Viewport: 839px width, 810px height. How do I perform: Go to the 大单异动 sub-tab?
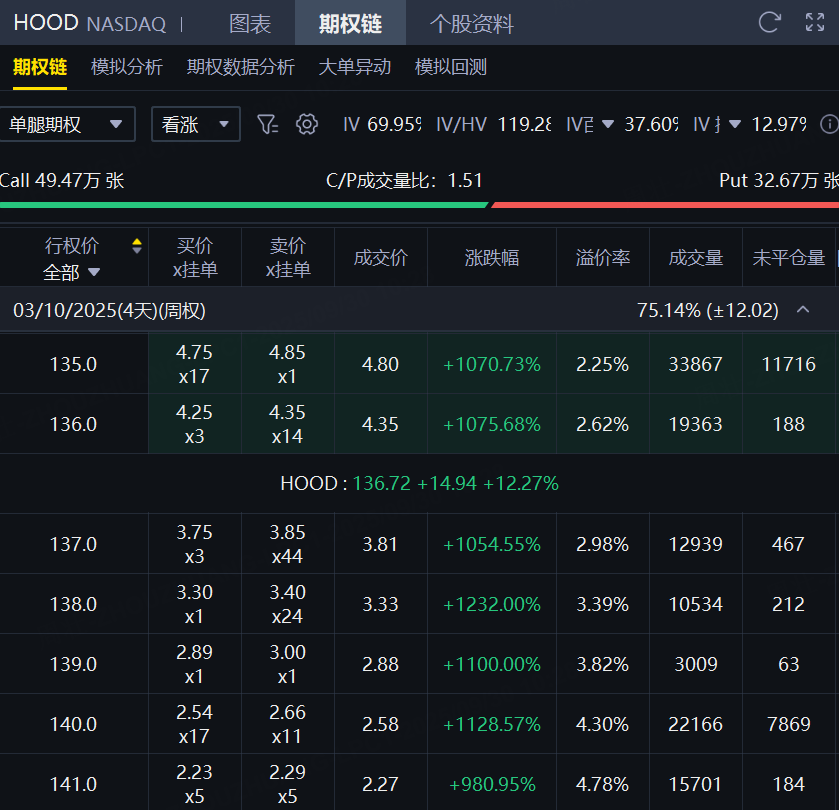point(354,67)
